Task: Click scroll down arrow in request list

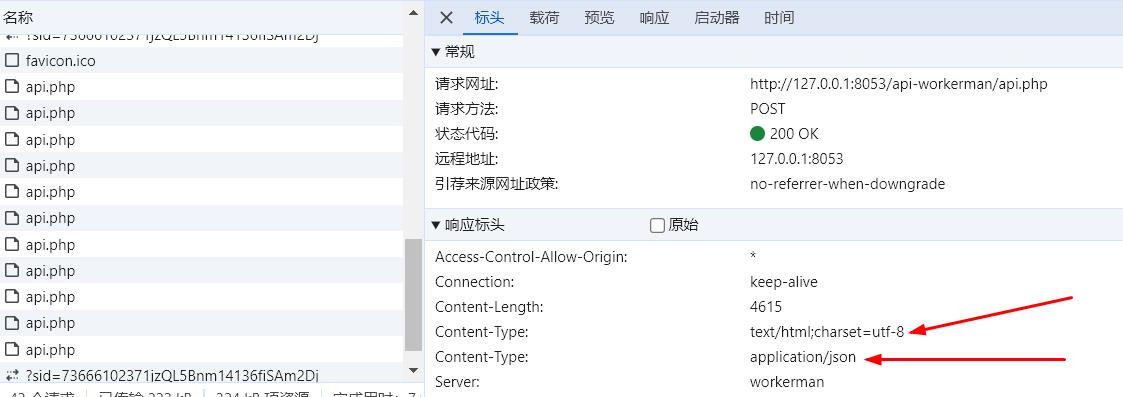Action: coord(413,370)
